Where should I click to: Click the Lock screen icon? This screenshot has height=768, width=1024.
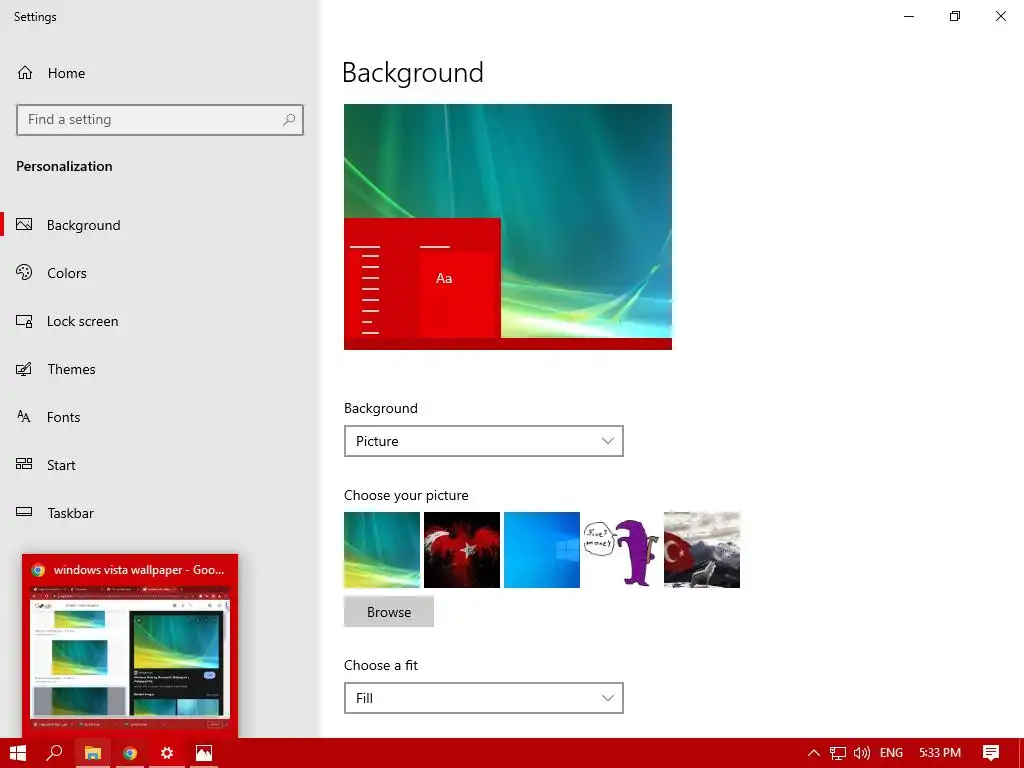click(x=24, y=321)
